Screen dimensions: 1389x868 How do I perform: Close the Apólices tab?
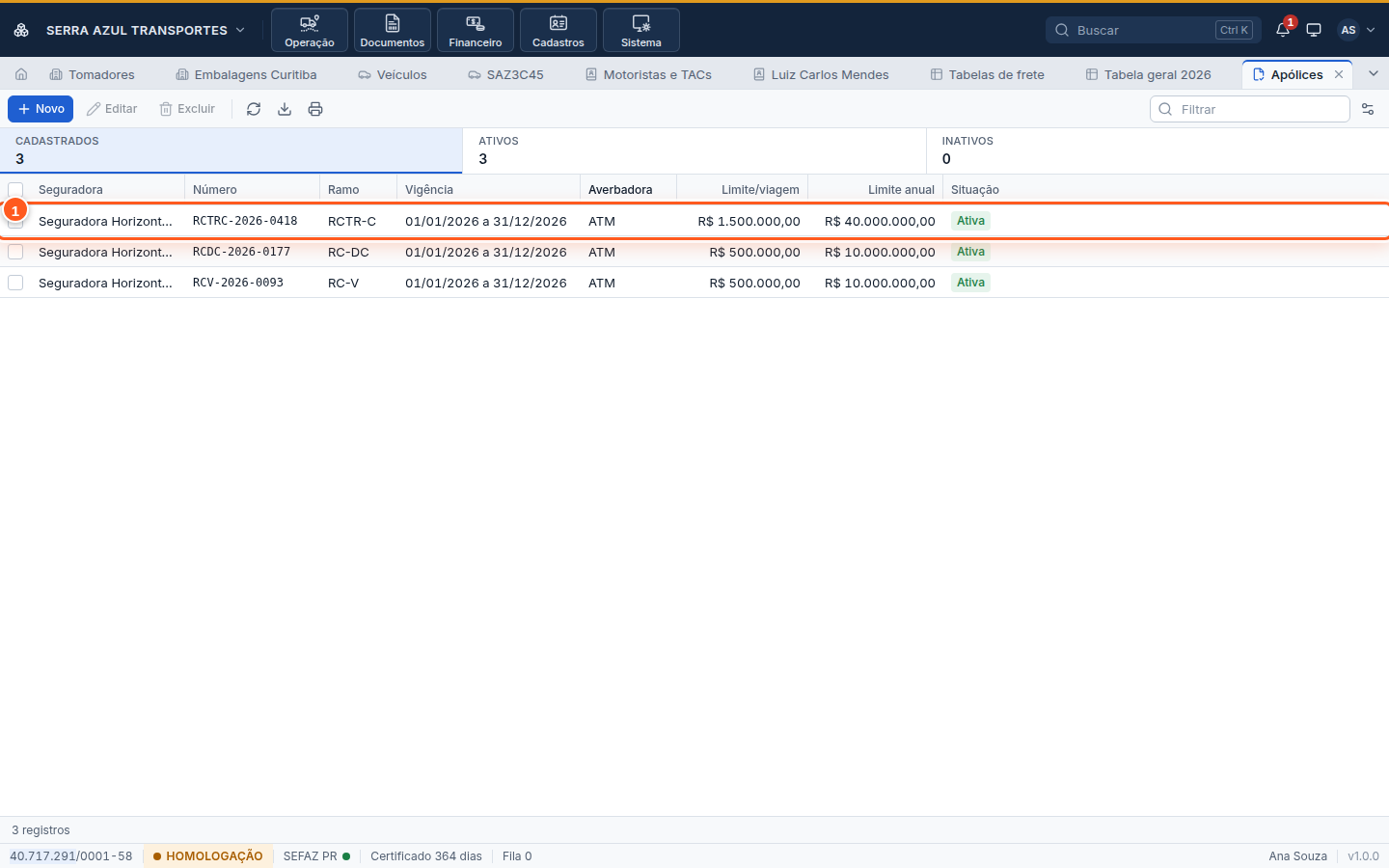point(1339,74)
